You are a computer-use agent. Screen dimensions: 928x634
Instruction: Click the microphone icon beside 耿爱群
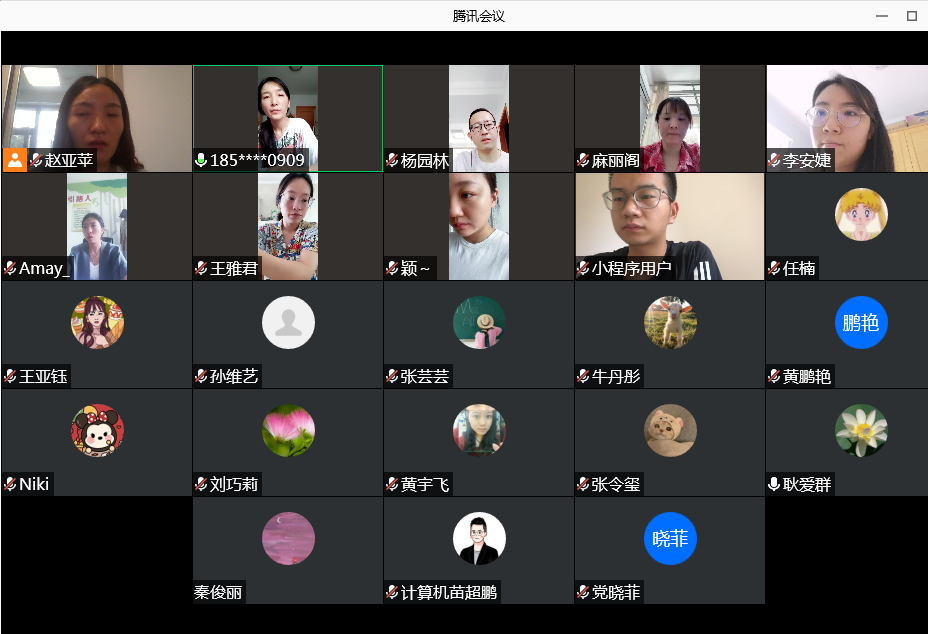click(x=774, y=485)
